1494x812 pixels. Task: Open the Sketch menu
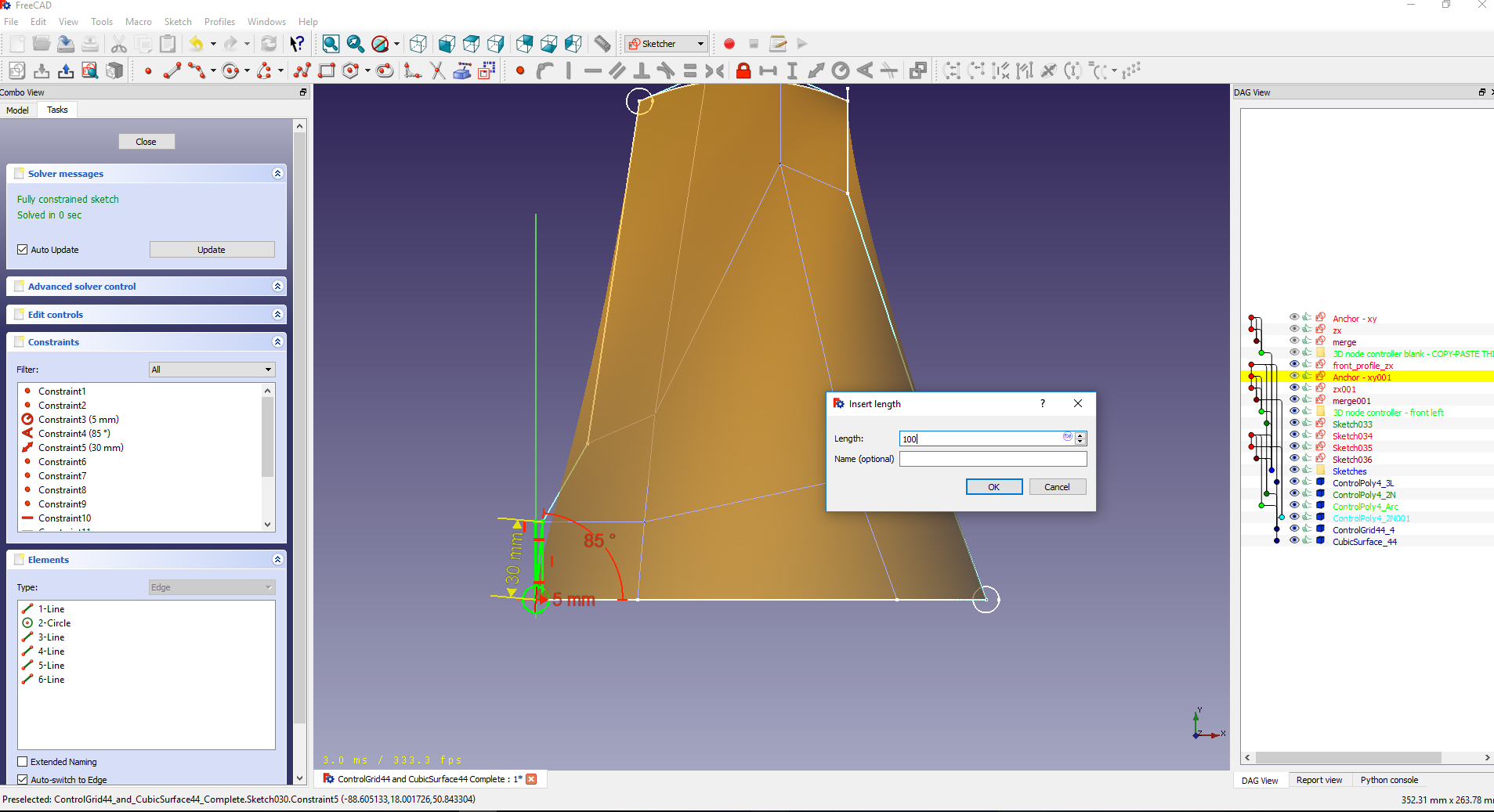coord(177,22)
